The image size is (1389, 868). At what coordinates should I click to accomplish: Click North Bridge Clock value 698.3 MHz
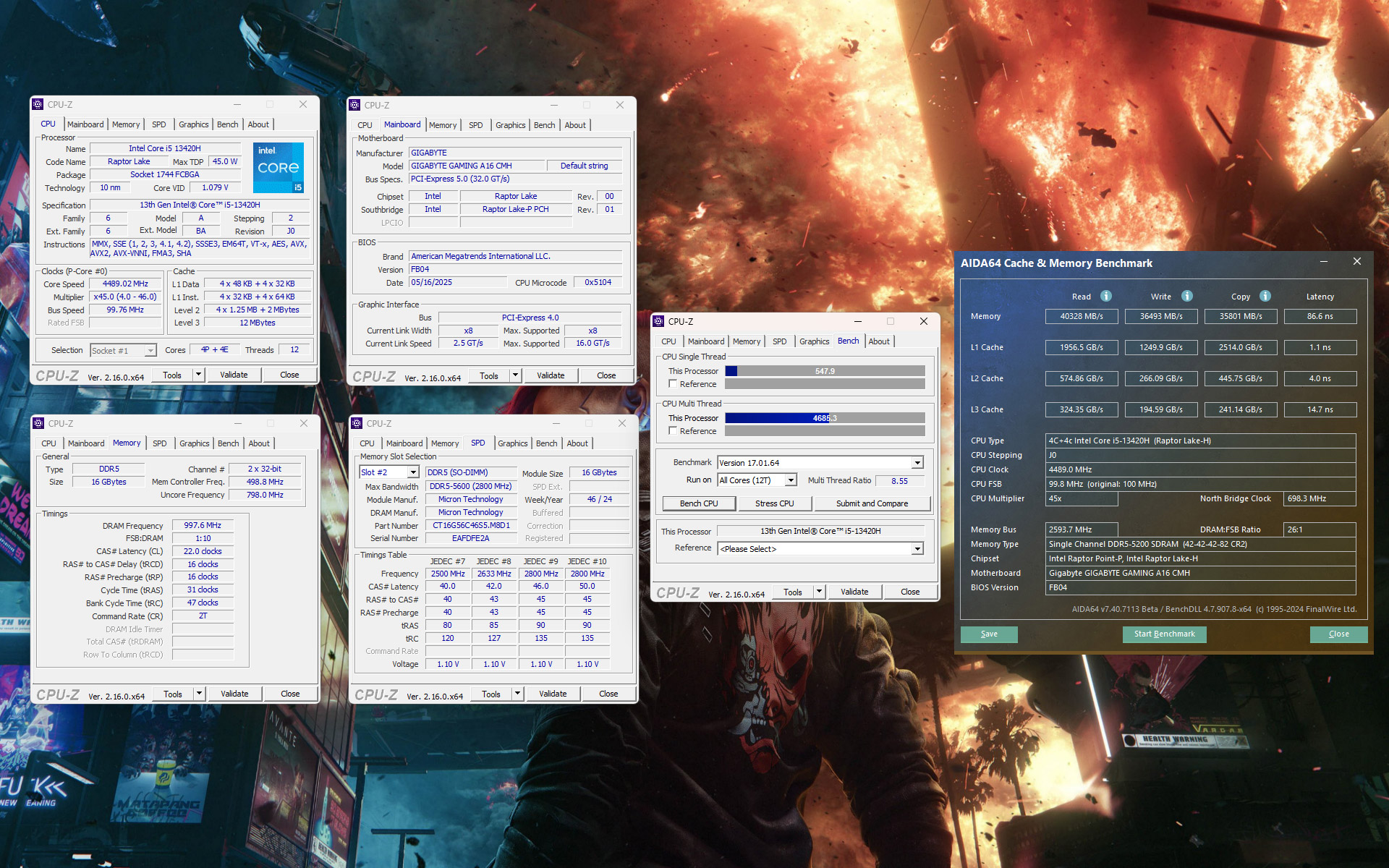(x=1320, y=498)
